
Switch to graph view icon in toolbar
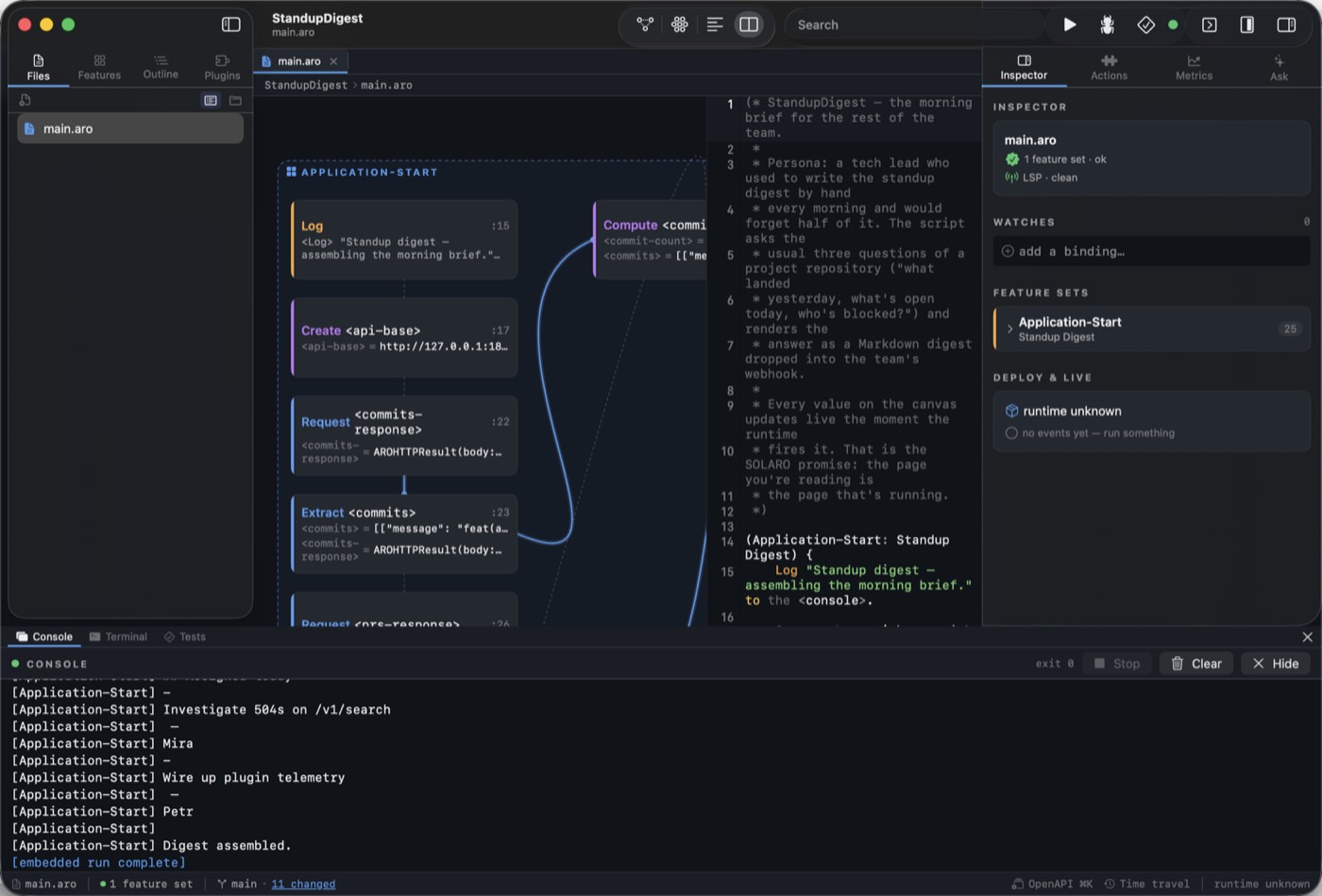coord(645,25)
